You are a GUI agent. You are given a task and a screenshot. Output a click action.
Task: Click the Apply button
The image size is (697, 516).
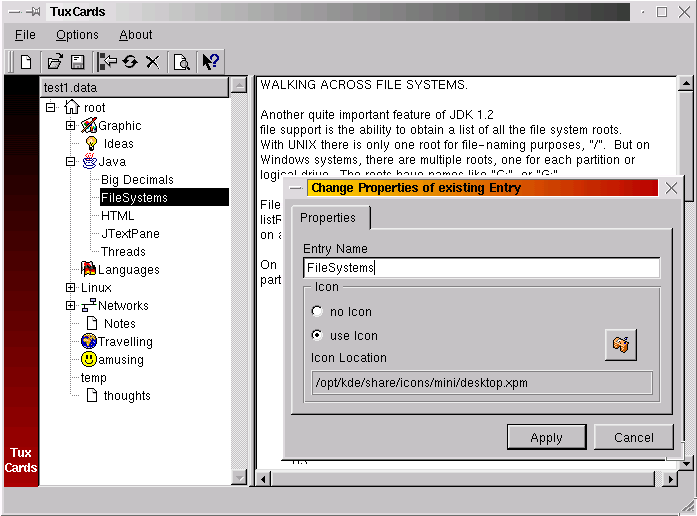546,437
